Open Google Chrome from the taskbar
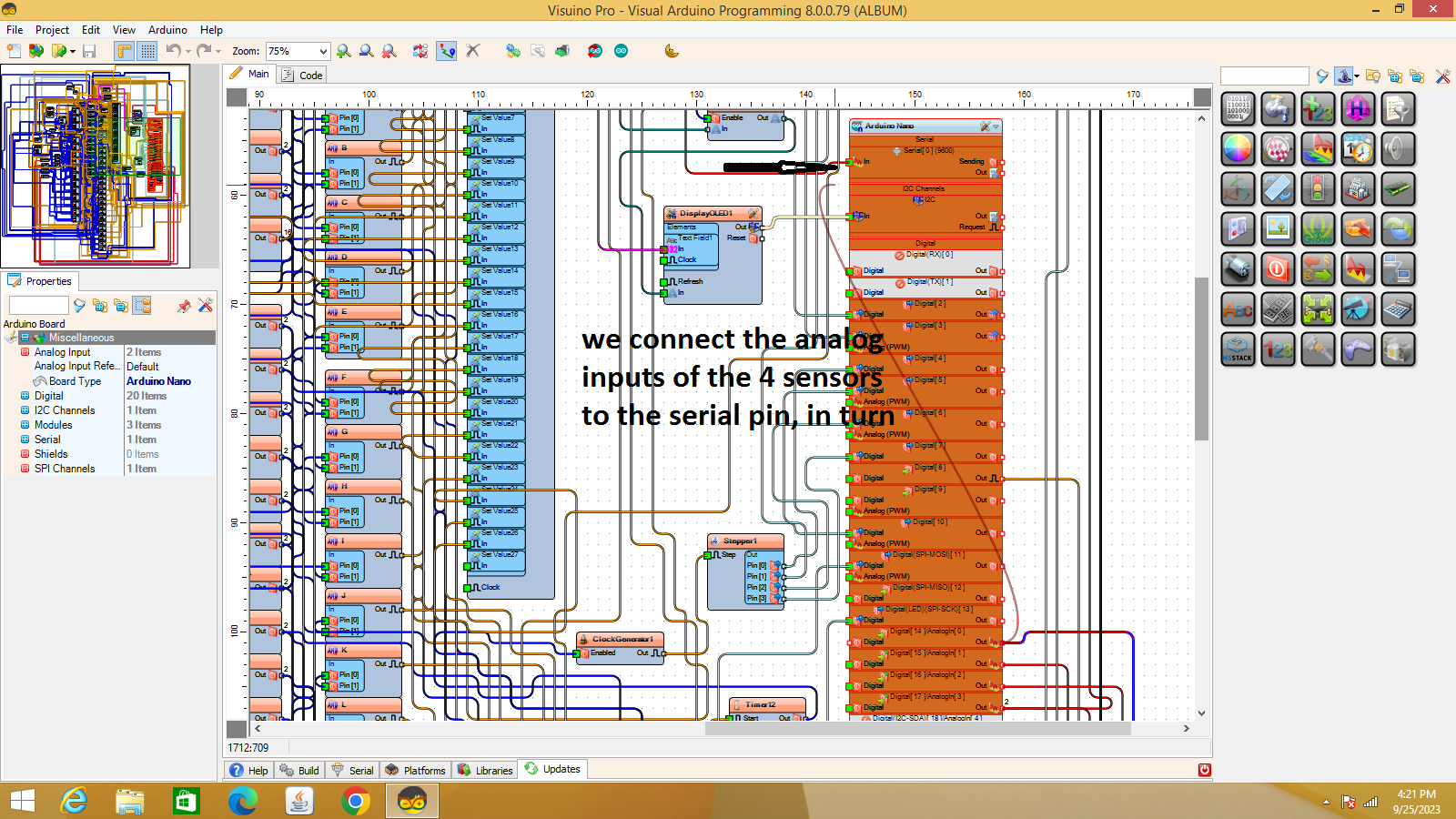Image resolution: width=1456 pixels, height=819 pixels. (x=355, y=801)
